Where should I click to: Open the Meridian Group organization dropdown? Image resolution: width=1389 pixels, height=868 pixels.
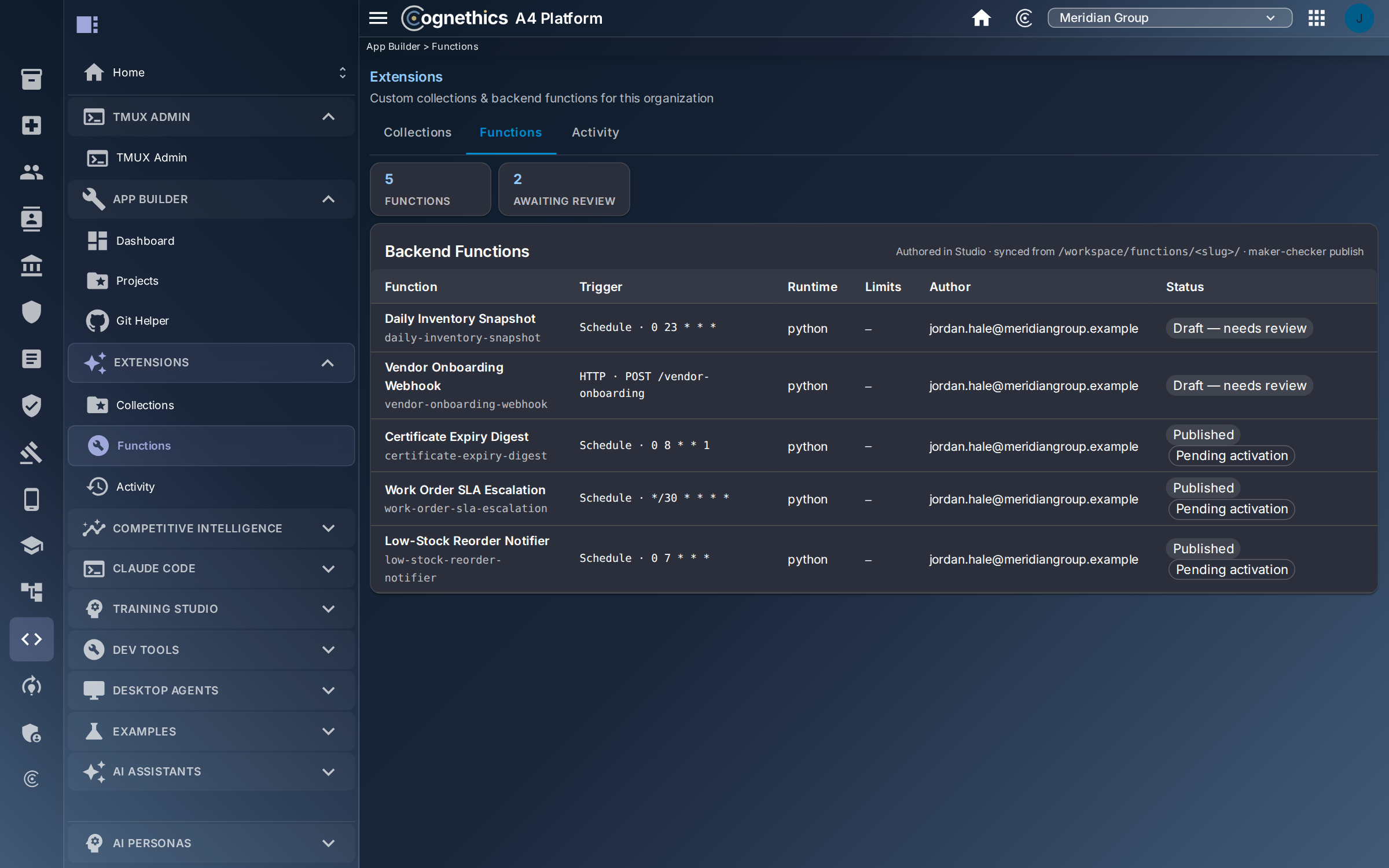click(x=1170, y=18)
